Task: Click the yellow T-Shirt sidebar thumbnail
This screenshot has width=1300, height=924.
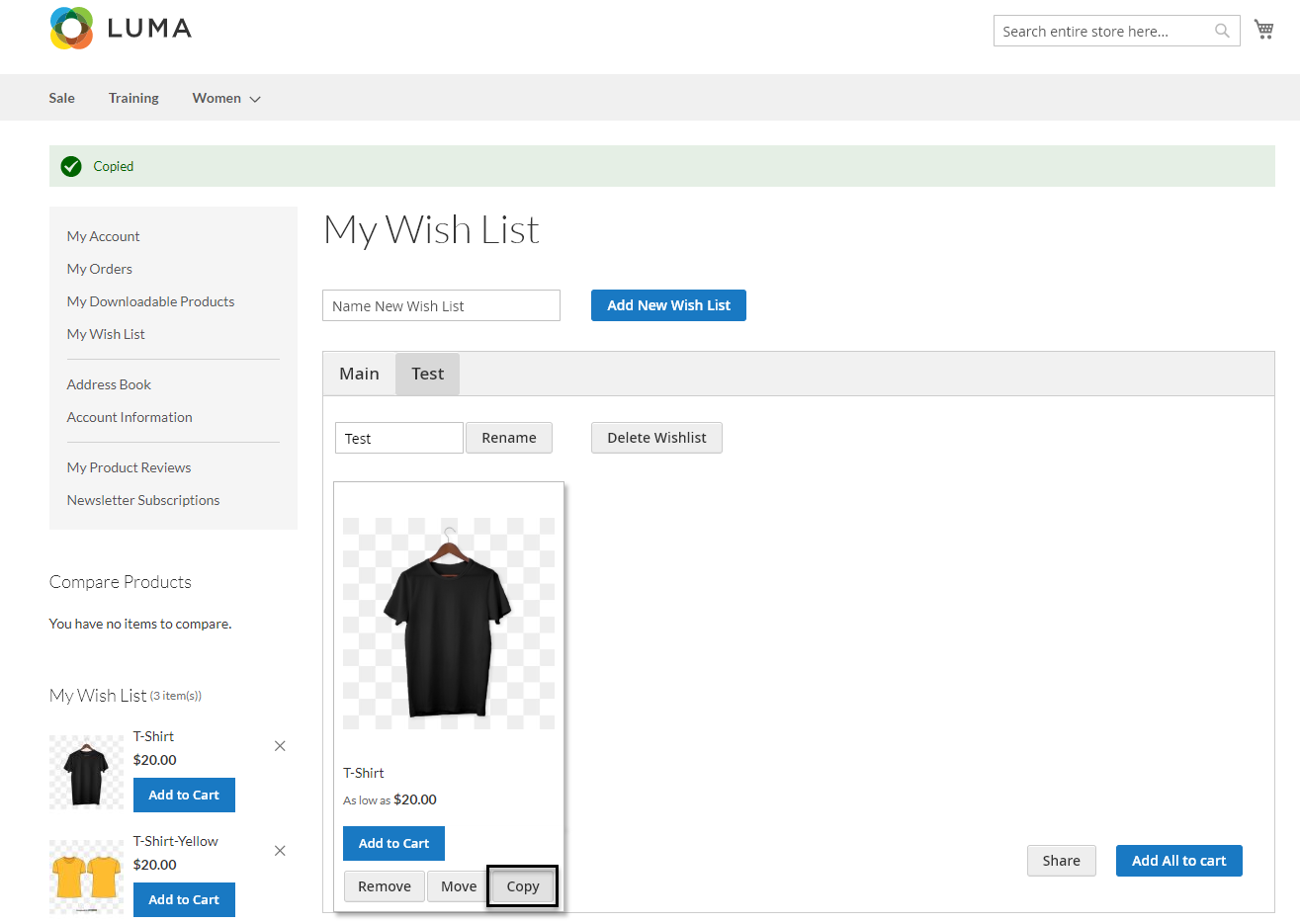Action: (x=86, y=877)
